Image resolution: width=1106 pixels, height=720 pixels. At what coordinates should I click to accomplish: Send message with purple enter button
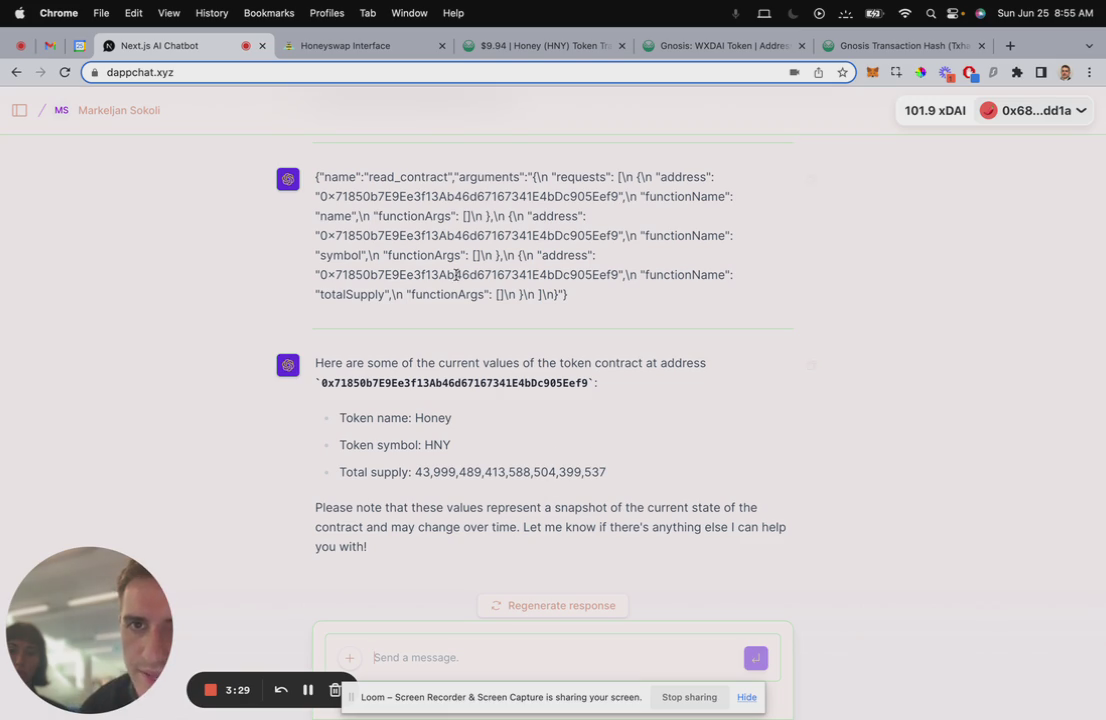tap(755, 658)
